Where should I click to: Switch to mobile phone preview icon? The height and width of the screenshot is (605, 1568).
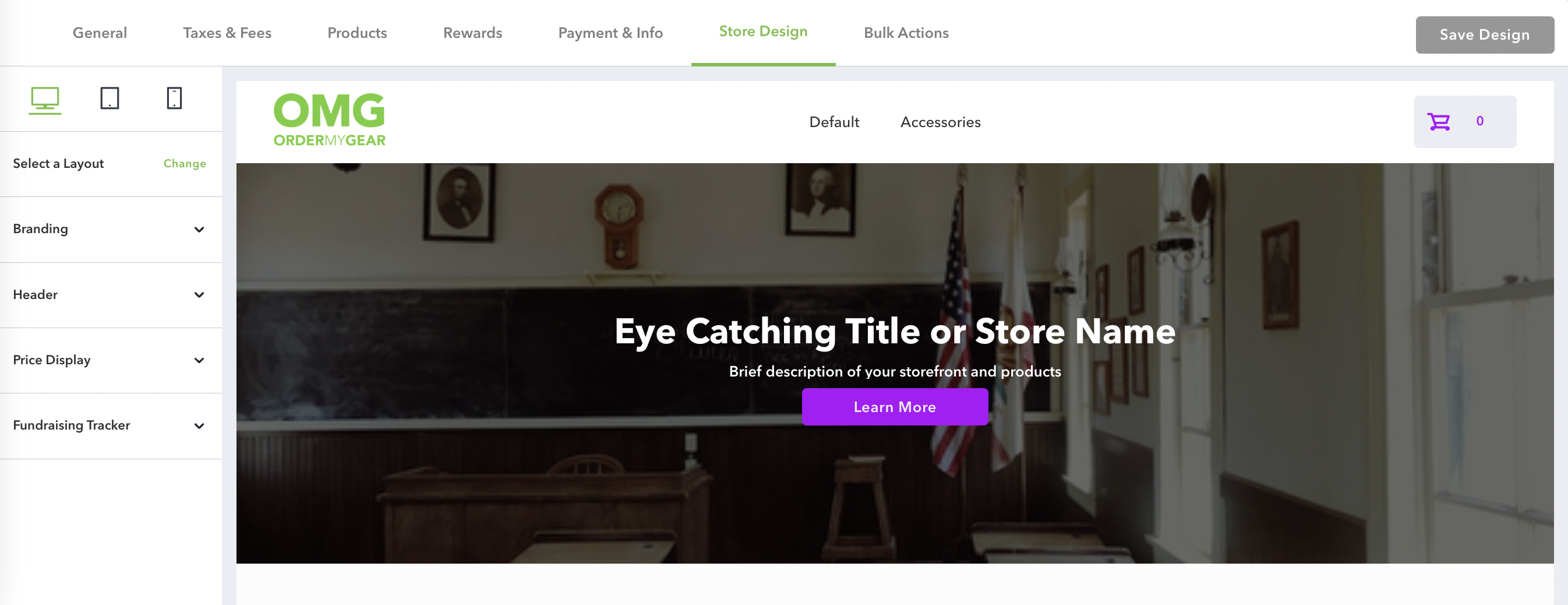click(x=174, y=98)
